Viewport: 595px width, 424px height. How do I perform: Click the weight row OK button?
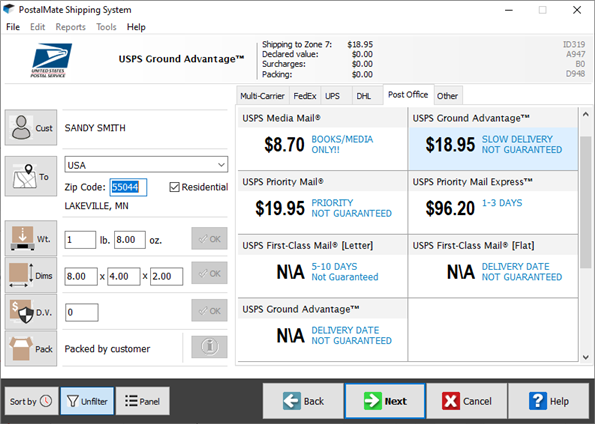pos(209,239)
